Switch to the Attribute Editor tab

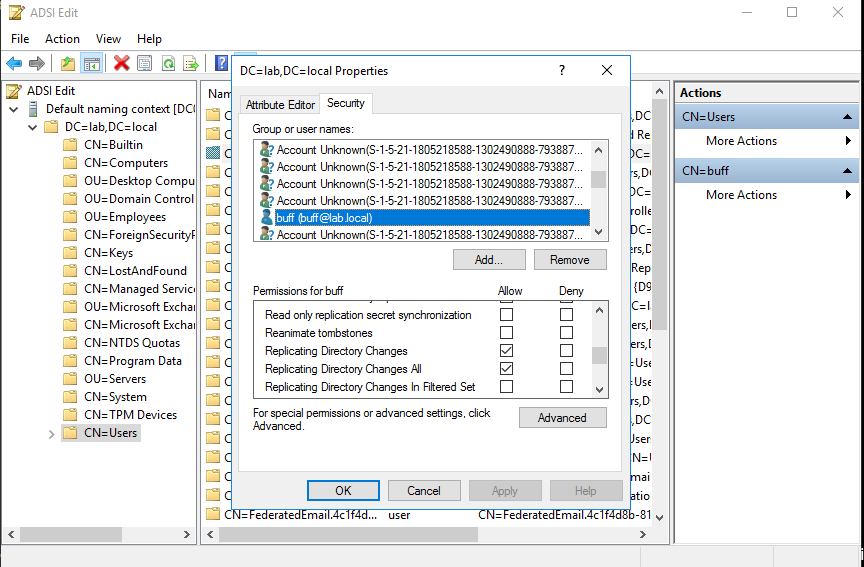[x=280, y=105]
